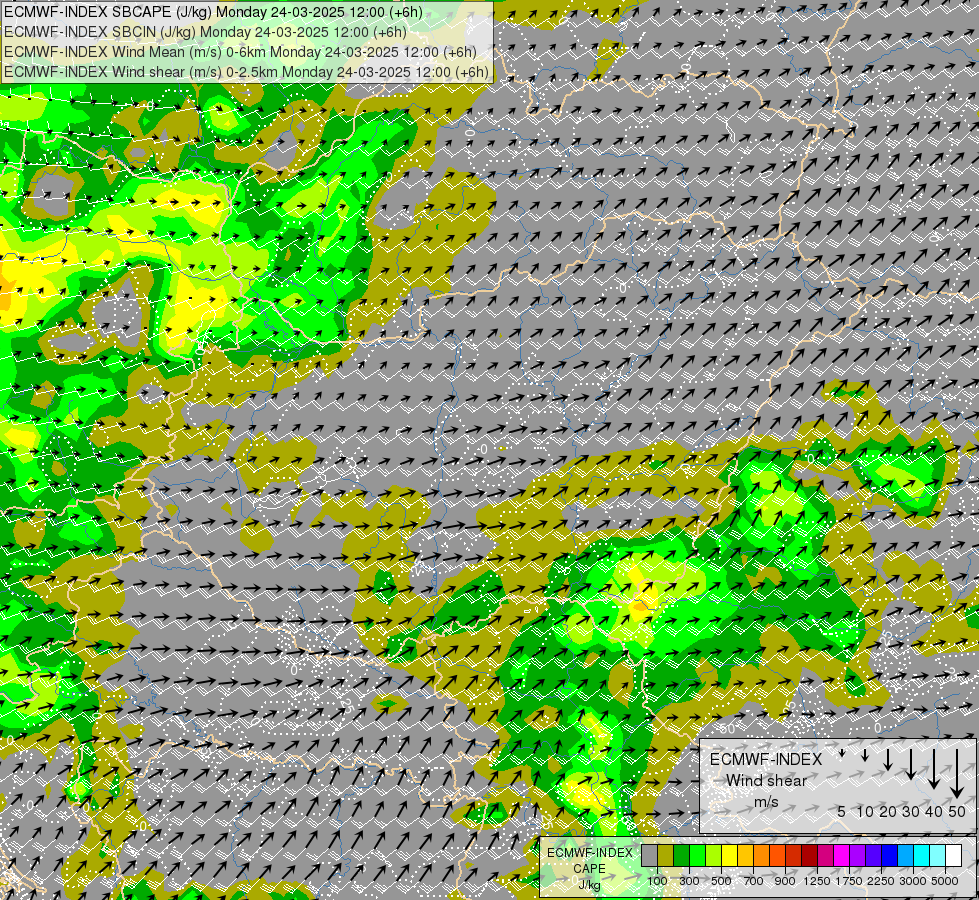Viewport: 979px width, 900px height.
Task: Click the '100' CAPE legend value
Action: pyautogui.click(x=657, y=881)
